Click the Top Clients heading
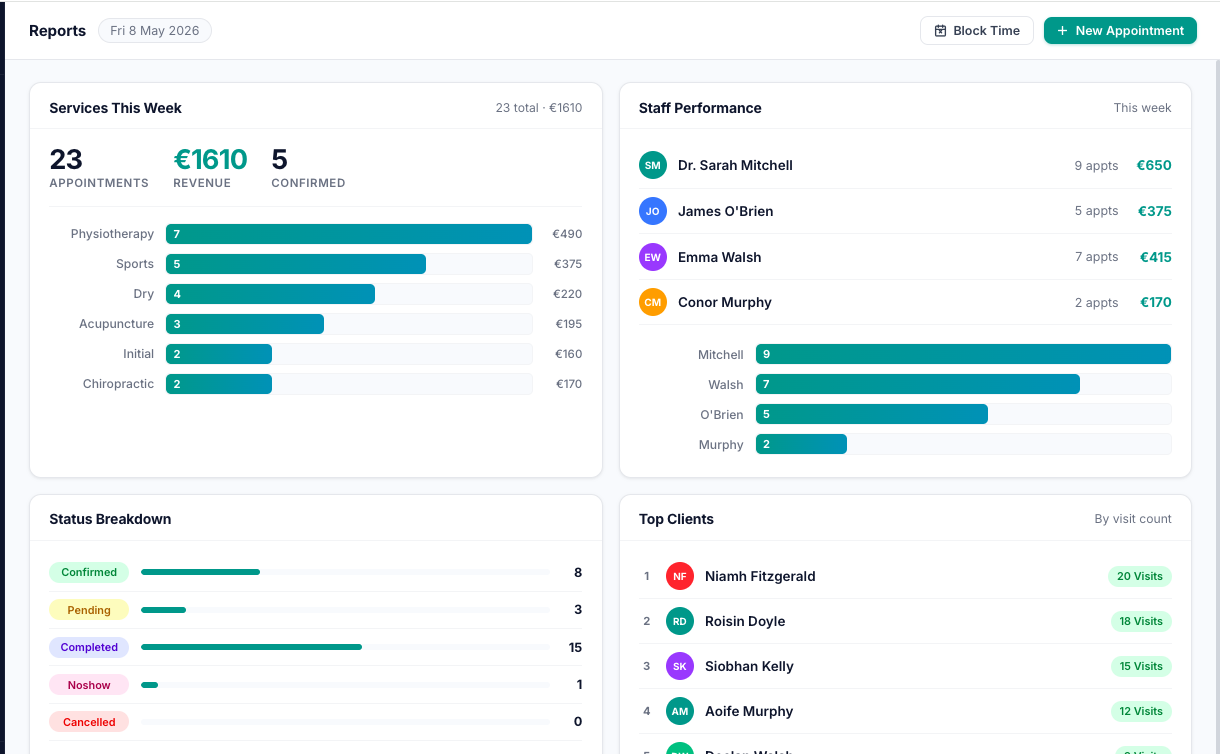The image size is (1220, 754). coord(676,519)
